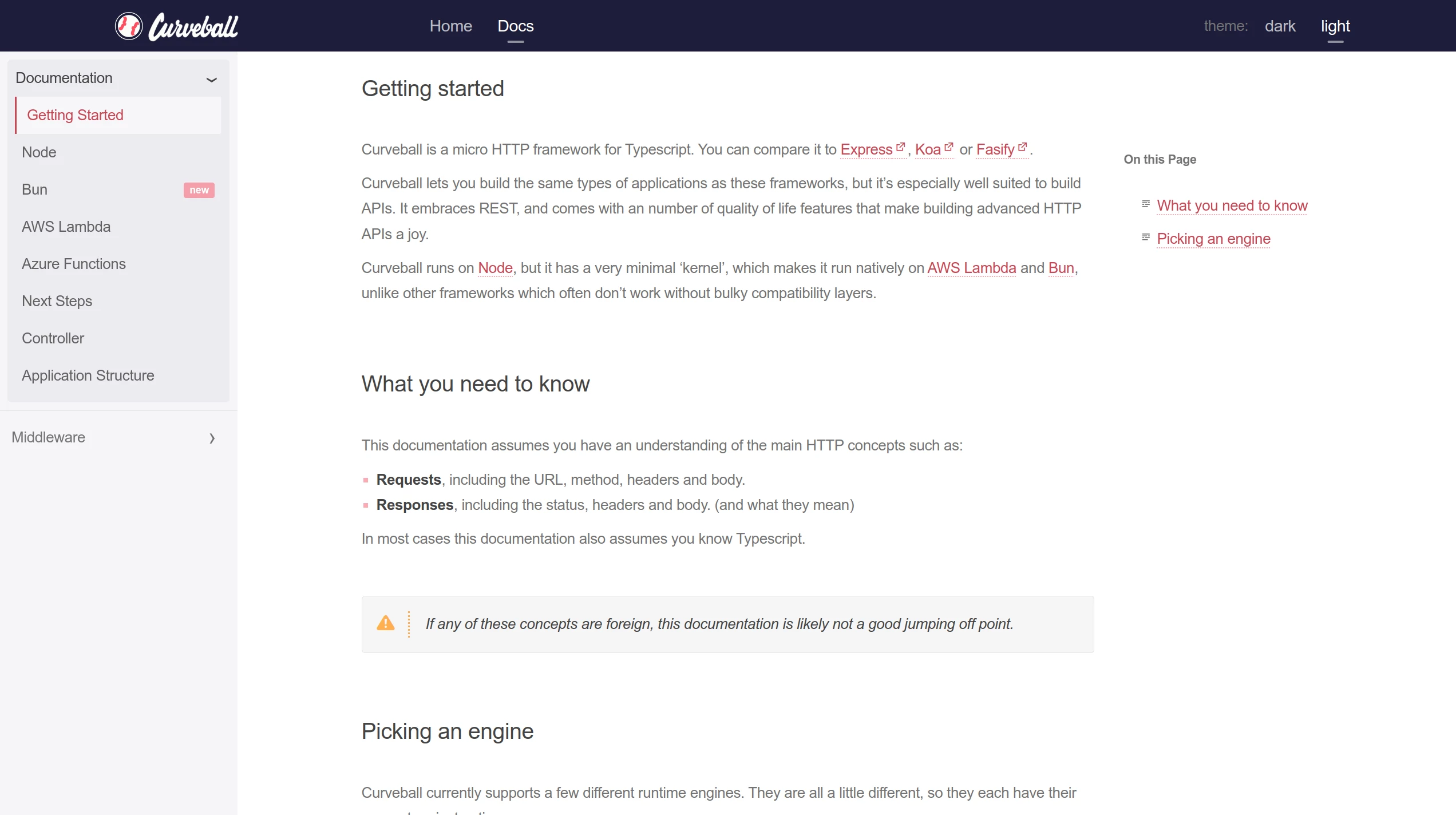Open the inline Bun link in the paragraph
Image resolution: width=1456 pixels, height=815 pixels.
click(1061, 268)
